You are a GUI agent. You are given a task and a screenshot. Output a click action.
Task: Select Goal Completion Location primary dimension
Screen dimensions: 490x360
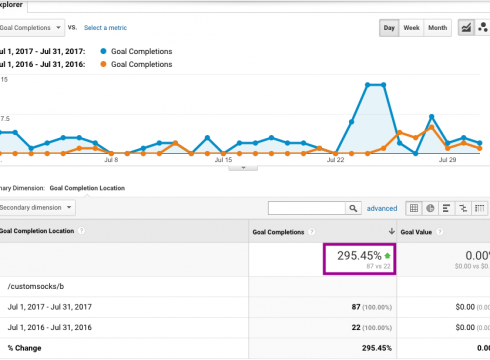coord(87,188)
